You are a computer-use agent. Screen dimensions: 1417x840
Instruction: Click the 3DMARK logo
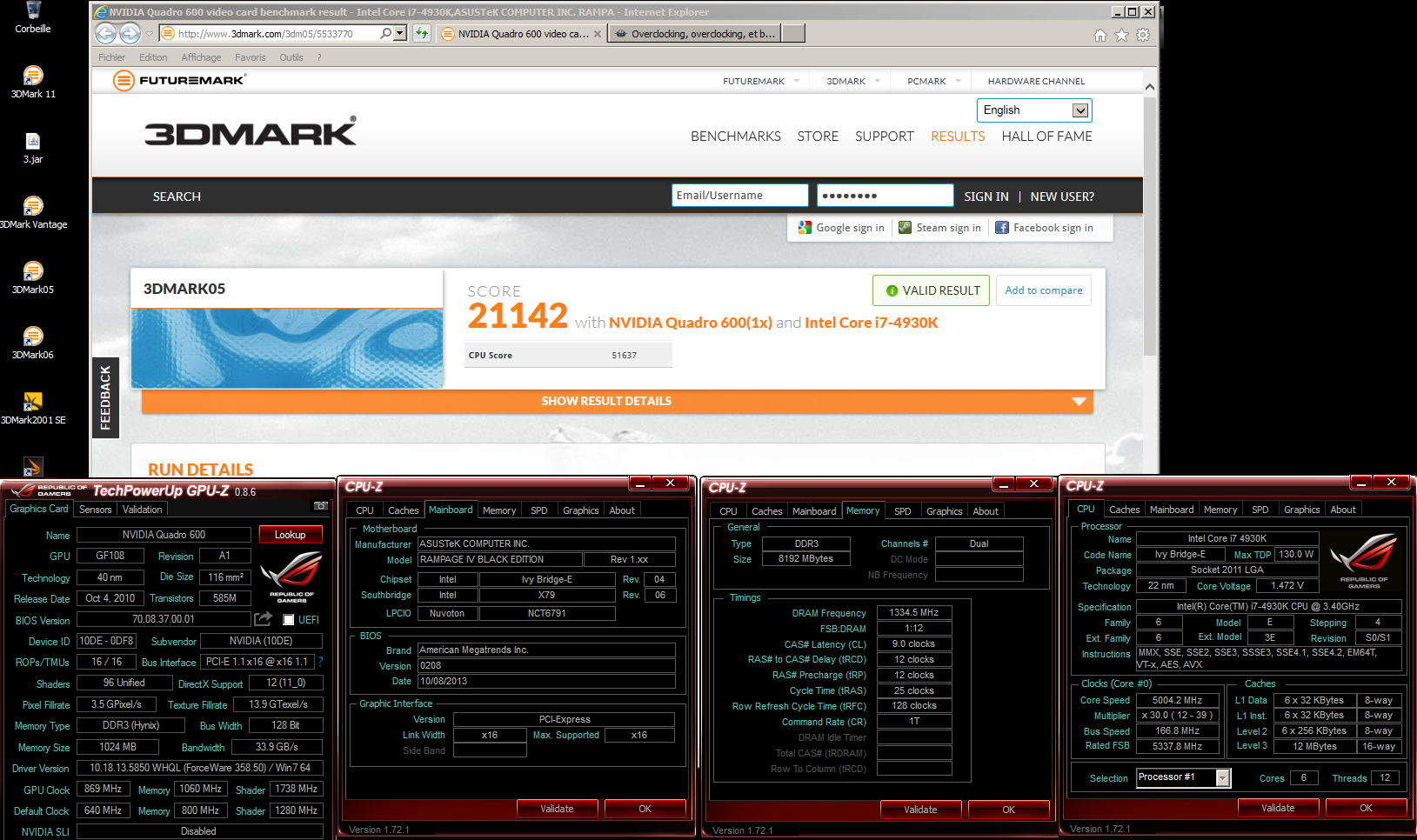[251, 132]
